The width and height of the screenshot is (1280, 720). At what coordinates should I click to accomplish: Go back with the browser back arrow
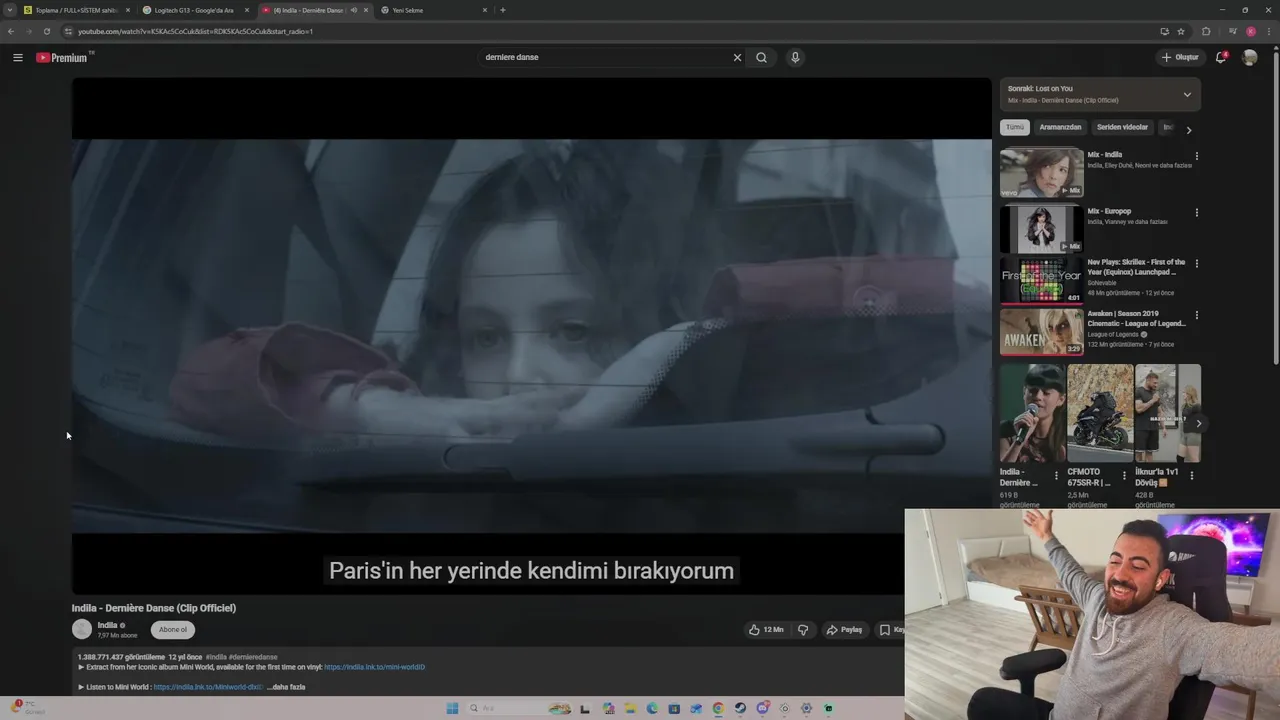click(11, 31)
